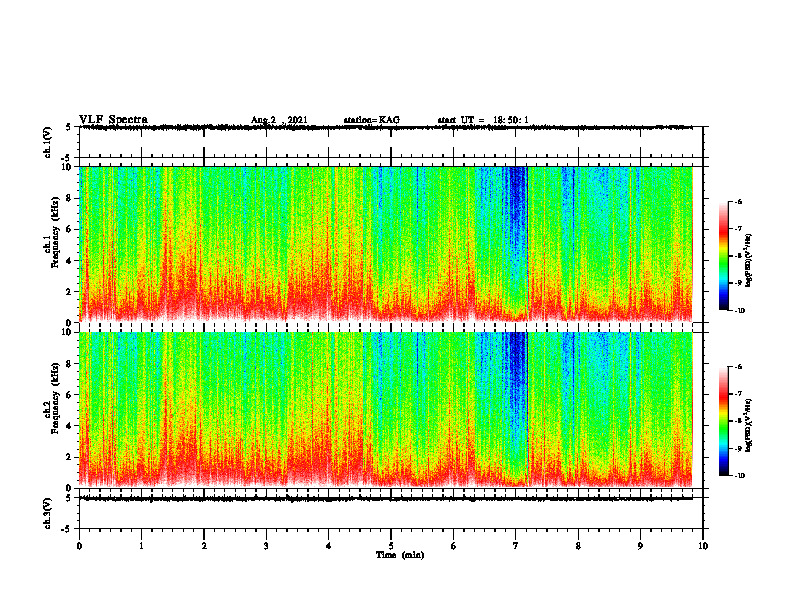This screenshot has height=612, width=792.
Task: Click time axis tick label "3"
Action: [266, 546]
